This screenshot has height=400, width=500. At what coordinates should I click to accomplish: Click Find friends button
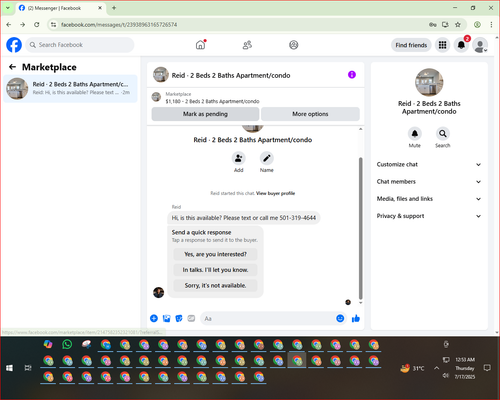point(411,45)
